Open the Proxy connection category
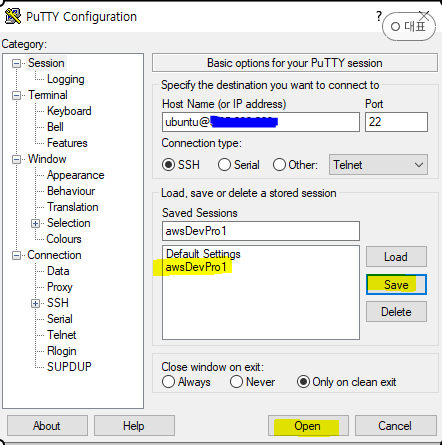 60,287
